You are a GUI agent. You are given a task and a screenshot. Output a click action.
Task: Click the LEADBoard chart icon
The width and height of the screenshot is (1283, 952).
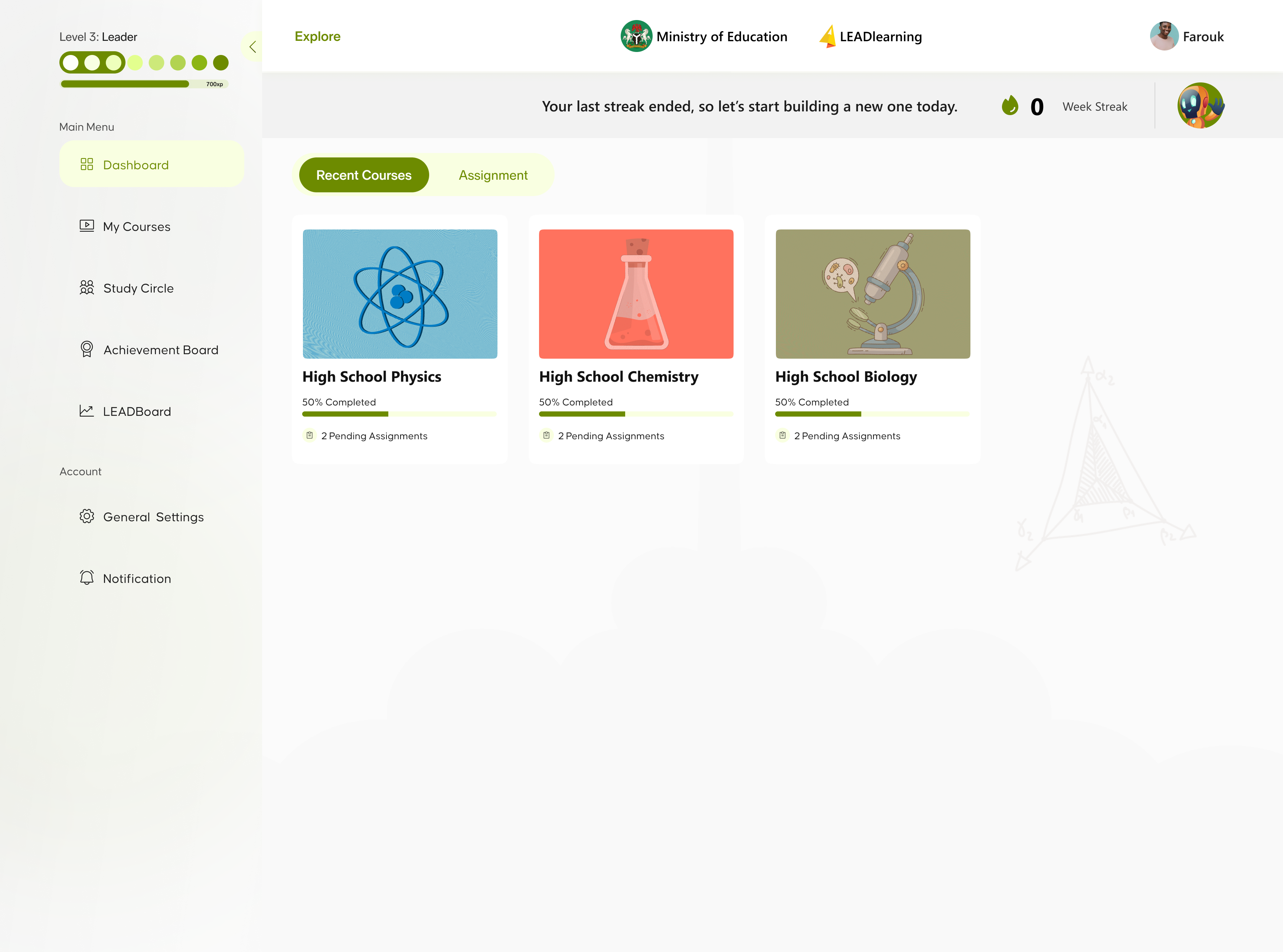tap(87, 410)
